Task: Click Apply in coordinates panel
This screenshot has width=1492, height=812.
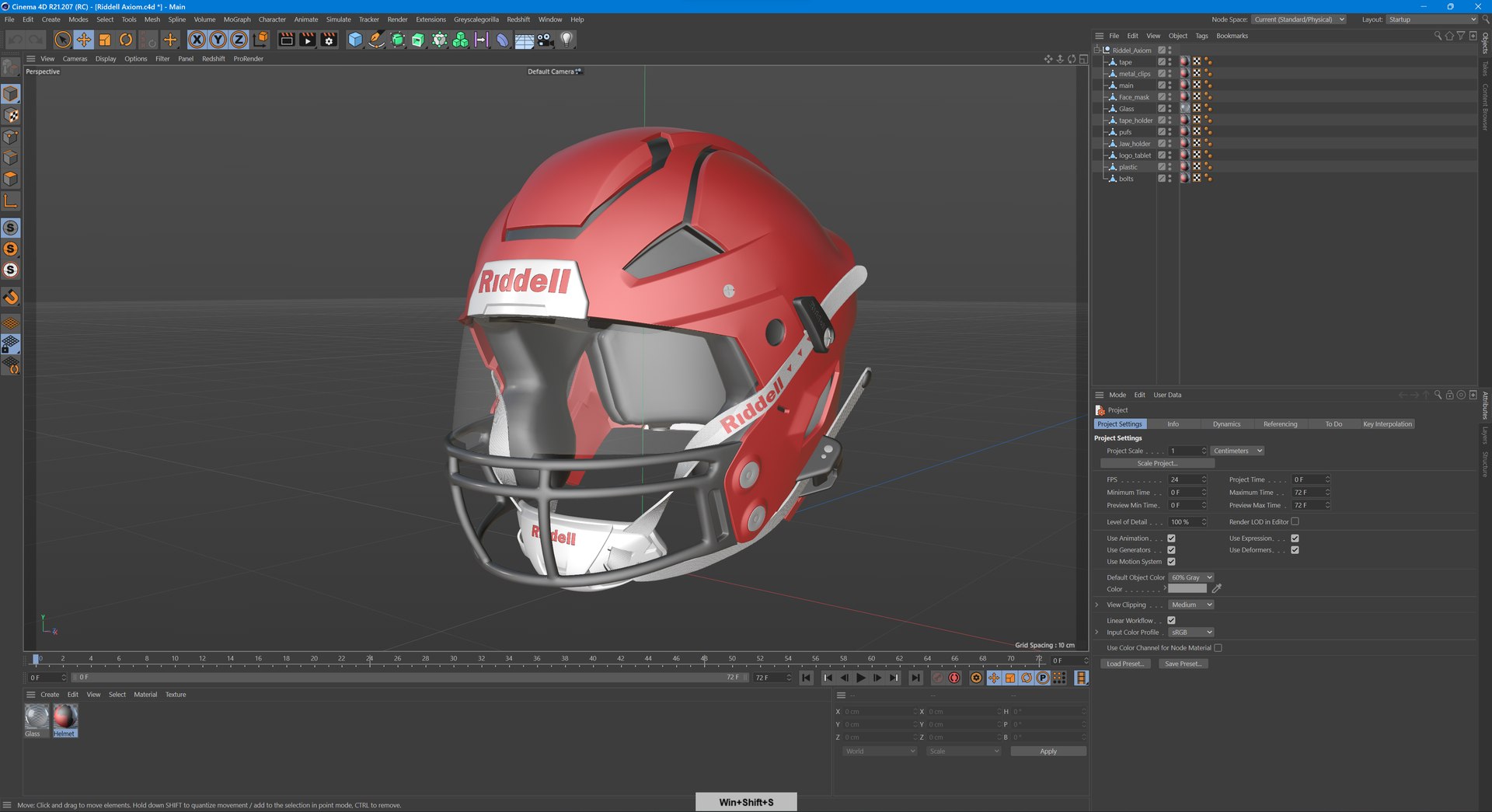Action: [1048, 751]
